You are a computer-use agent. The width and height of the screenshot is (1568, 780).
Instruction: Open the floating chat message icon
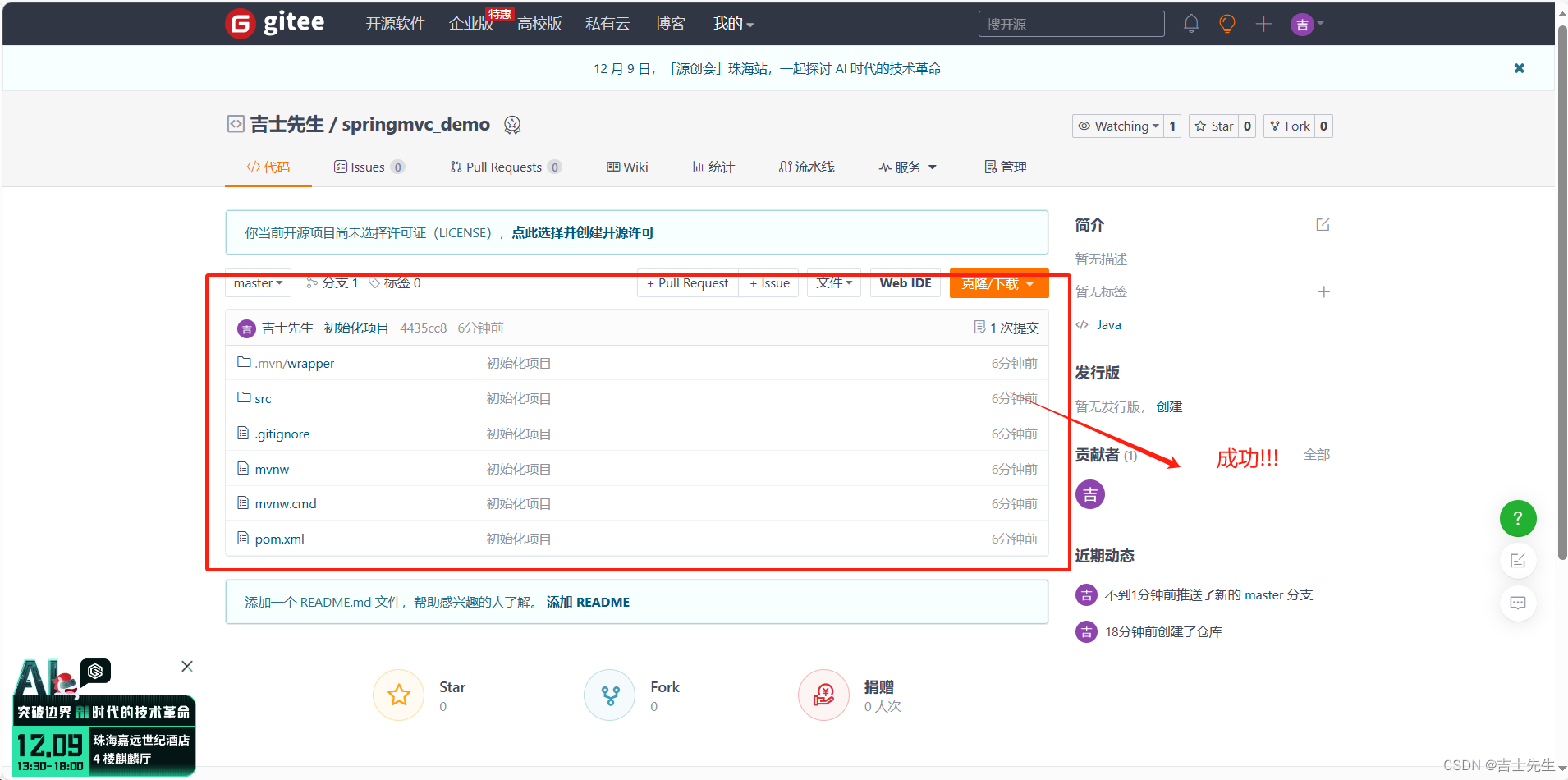click(x=1518, y=603)
